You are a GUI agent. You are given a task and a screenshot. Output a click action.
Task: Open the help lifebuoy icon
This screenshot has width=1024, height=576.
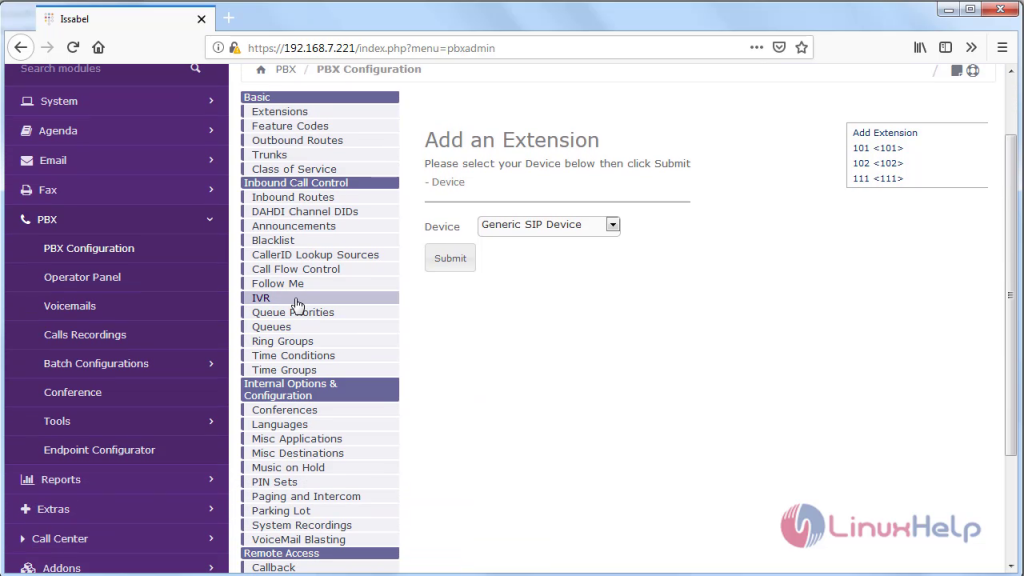tap(973, 71)
